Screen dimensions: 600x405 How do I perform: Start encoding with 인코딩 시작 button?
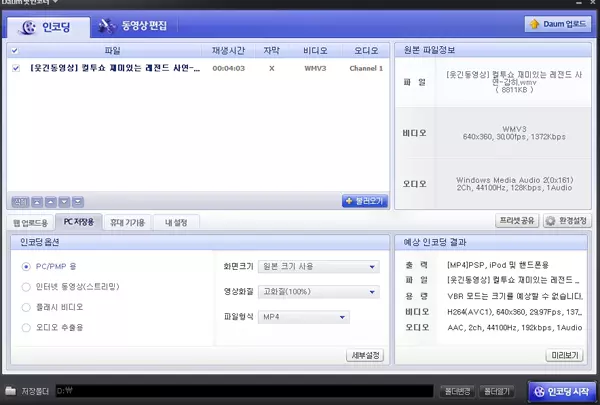coord(562,392)
